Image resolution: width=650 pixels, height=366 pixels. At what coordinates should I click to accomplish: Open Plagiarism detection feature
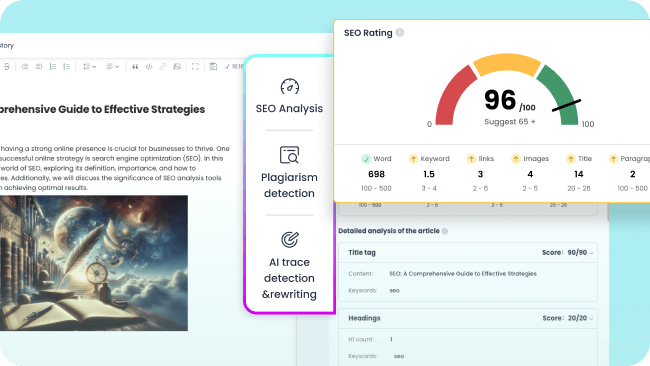tap(289, 172)
